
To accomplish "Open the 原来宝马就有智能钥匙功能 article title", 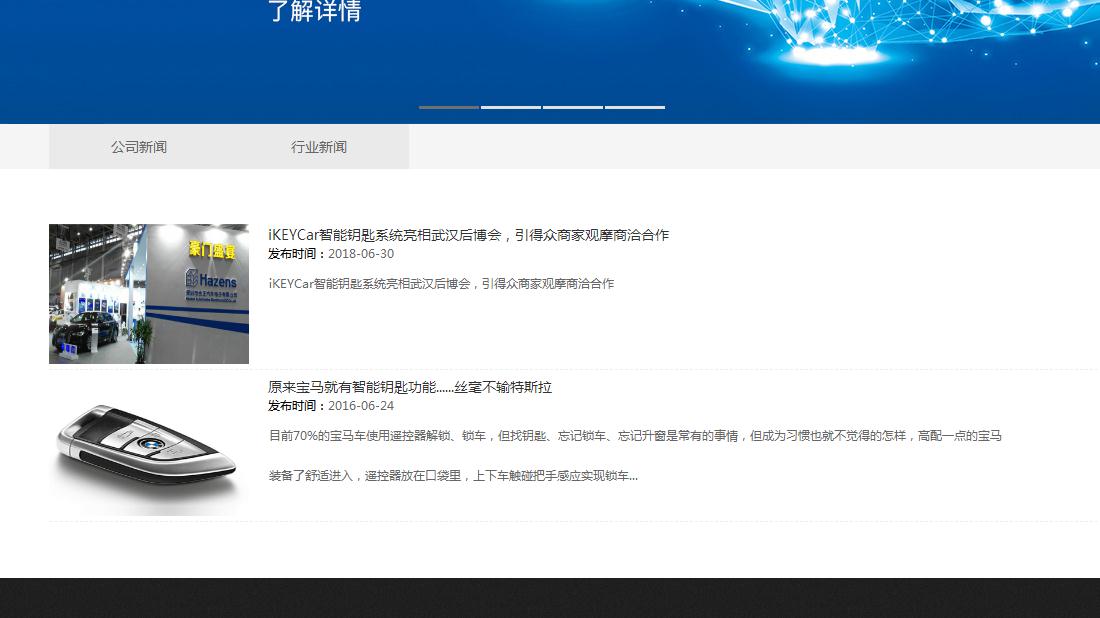I will [410, 387].
